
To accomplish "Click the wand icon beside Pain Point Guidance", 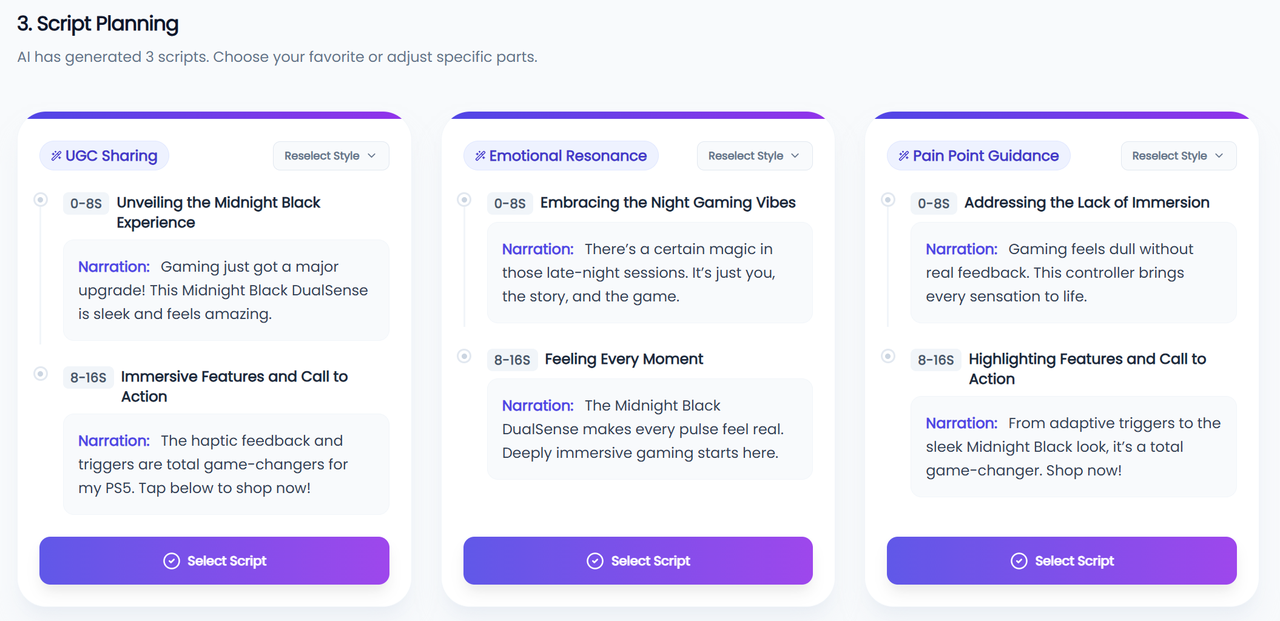I will (x=904, y=156).
